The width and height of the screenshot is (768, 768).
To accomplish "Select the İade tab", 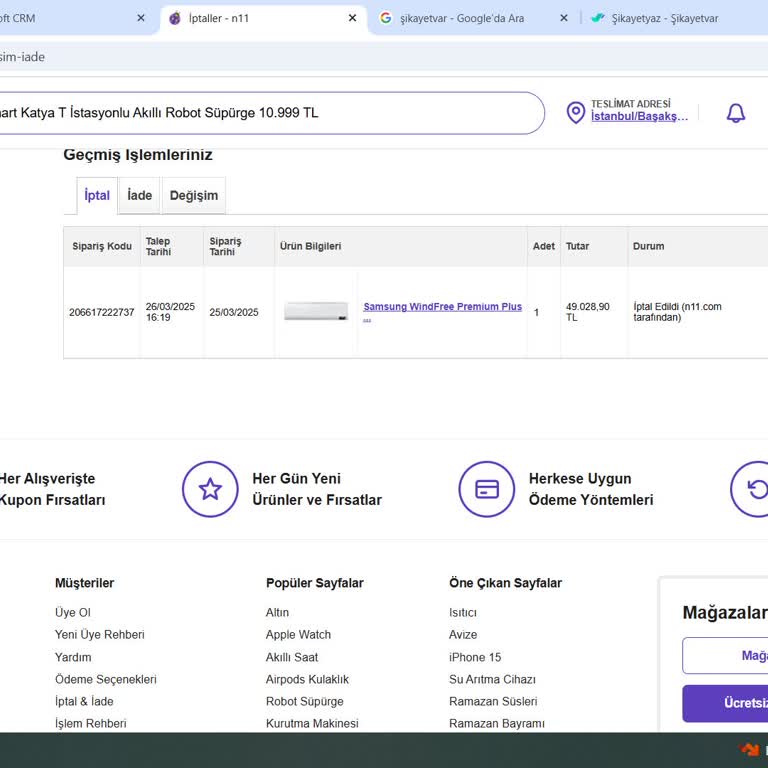I will point(140,195).
